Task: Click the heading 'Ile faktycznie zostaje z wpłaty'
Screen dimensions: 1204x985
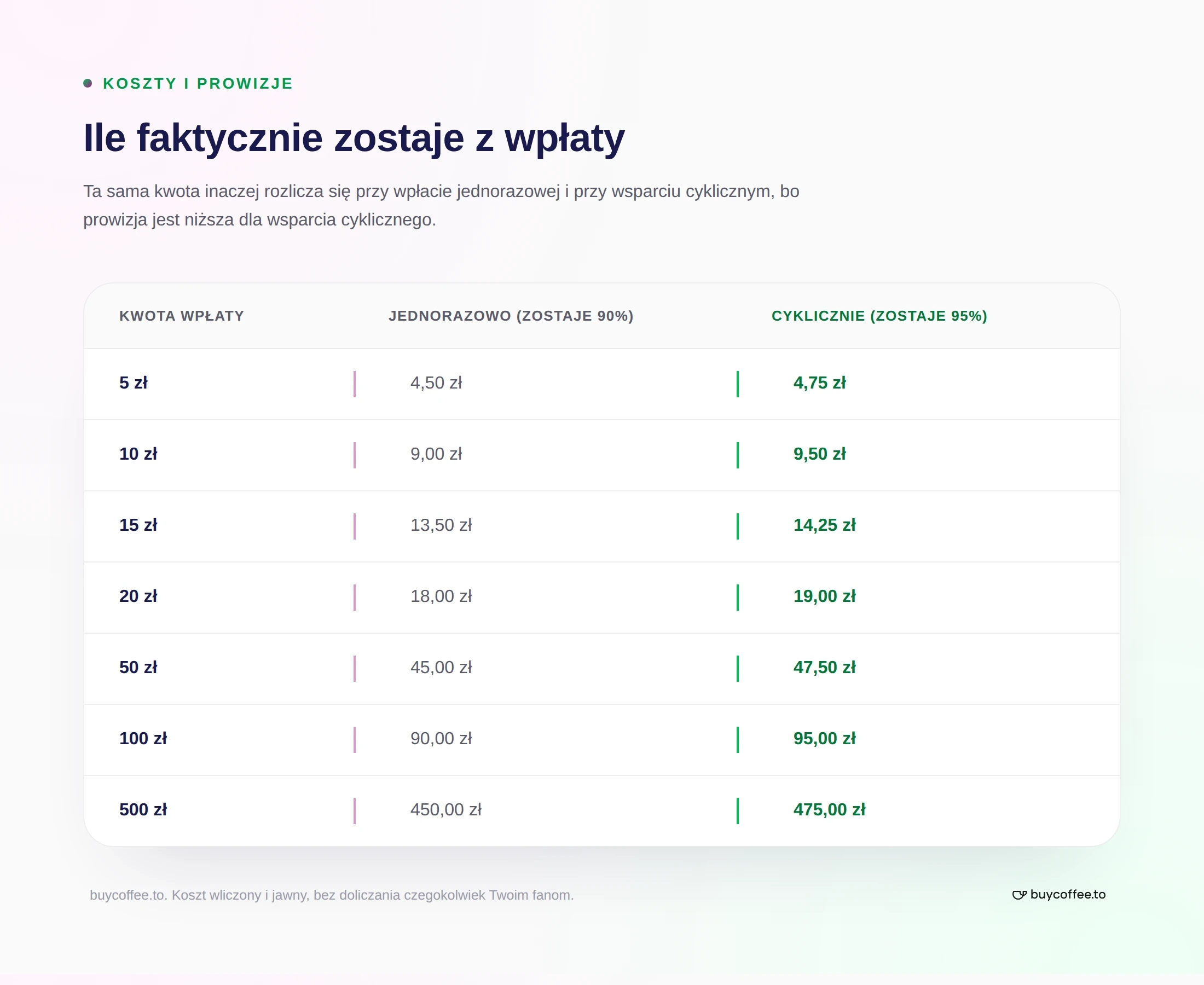Action: point(354,138)
